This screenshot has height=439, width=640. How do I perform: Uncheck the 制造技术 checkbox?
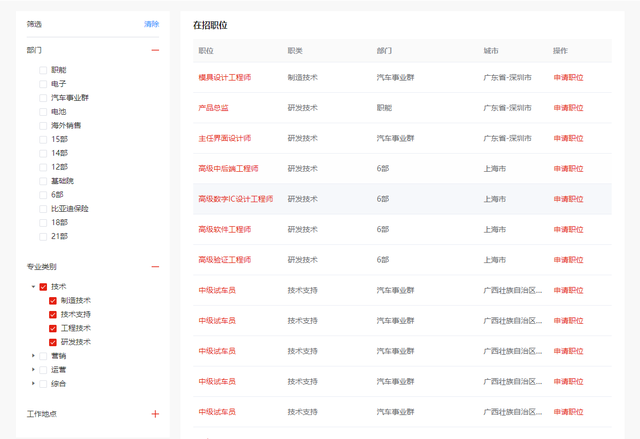54,301
